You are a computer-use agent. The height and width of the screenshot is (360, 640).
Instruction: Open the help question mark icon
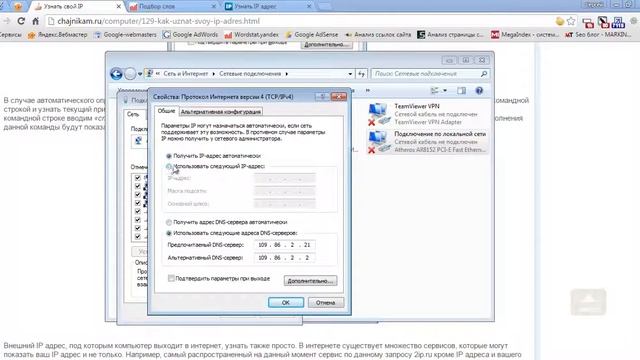479,91
